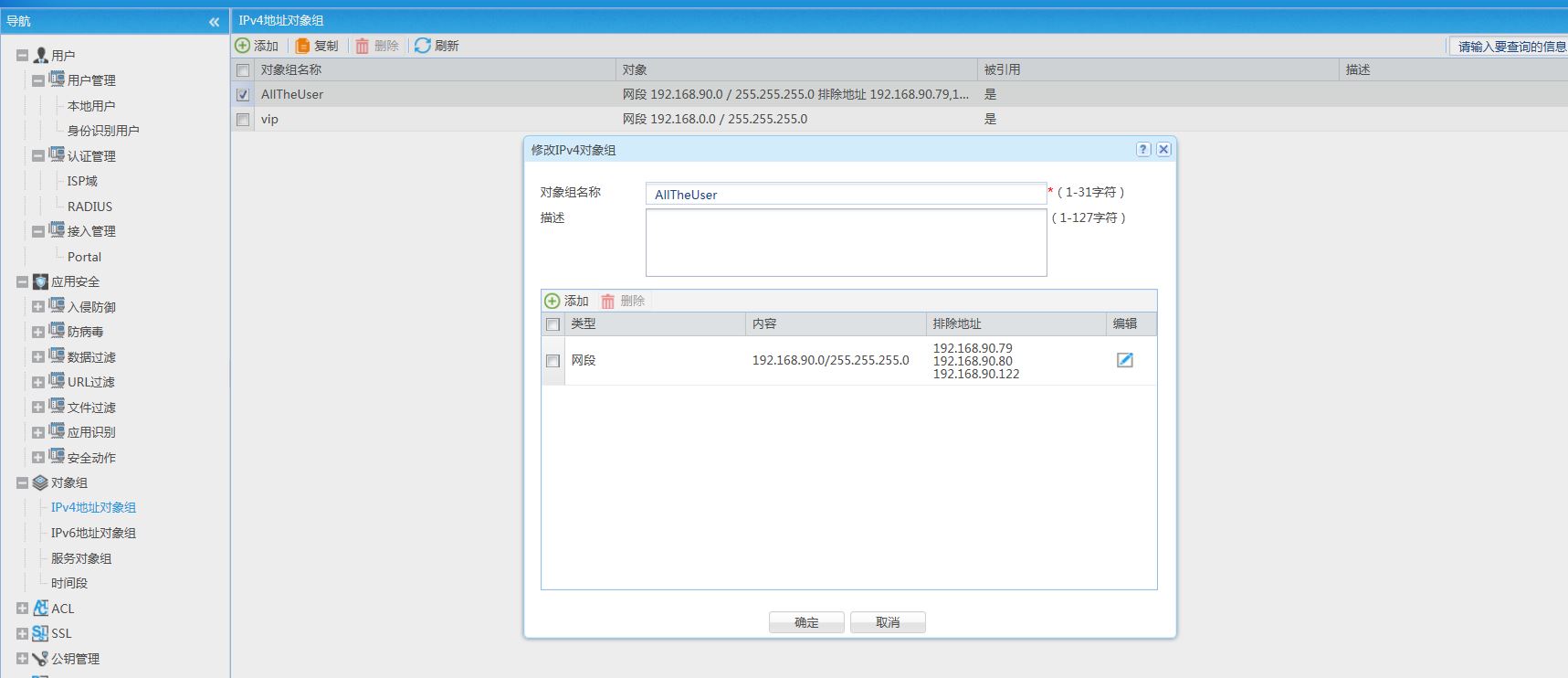Expand the ACL tree node
Viewport: 1568px width, 678px height.
[x=22, y=609]
